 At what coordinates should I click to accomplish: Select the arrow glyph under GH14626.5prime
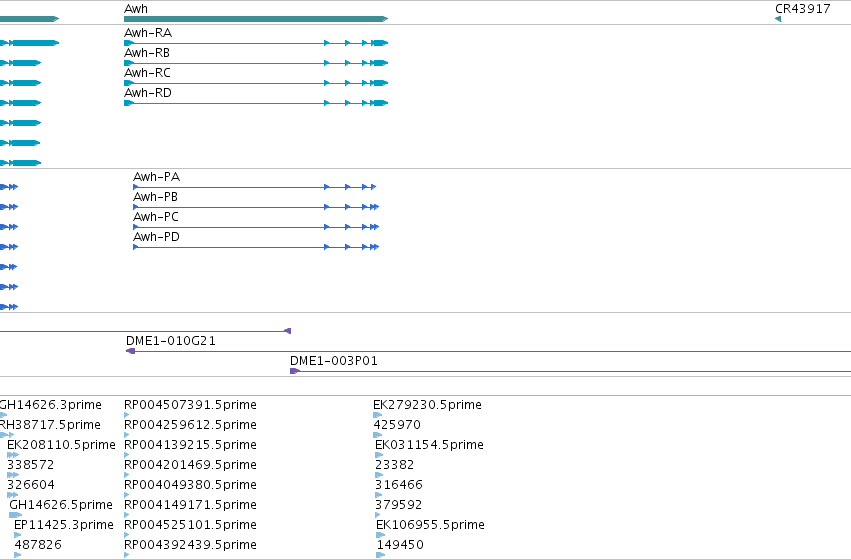click(x=16, y=515)
